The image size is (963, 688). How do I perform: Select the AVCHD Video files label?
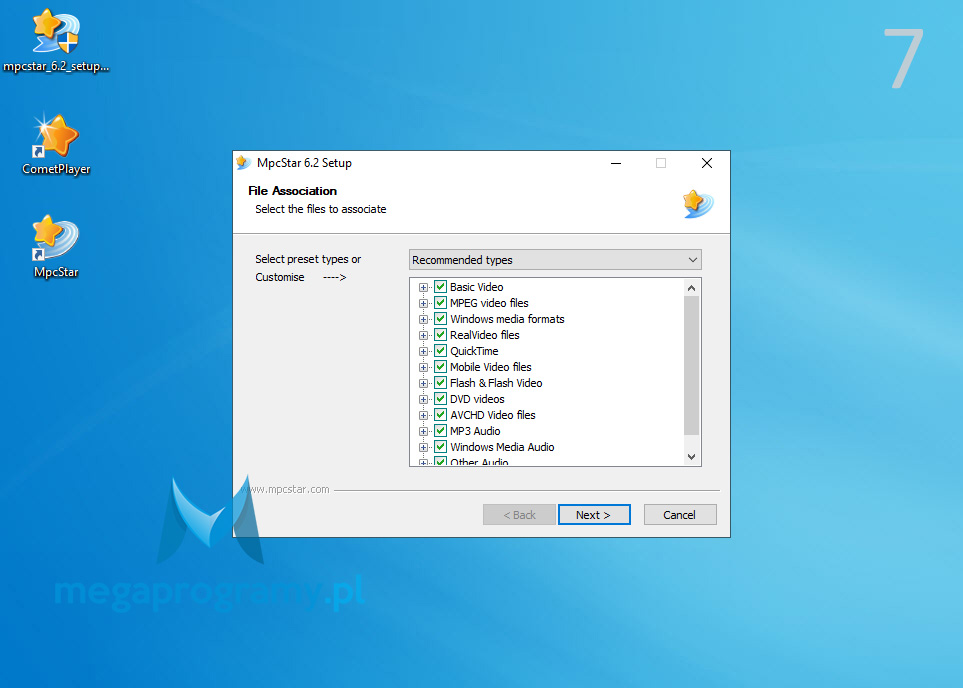(x=493, y=415)
